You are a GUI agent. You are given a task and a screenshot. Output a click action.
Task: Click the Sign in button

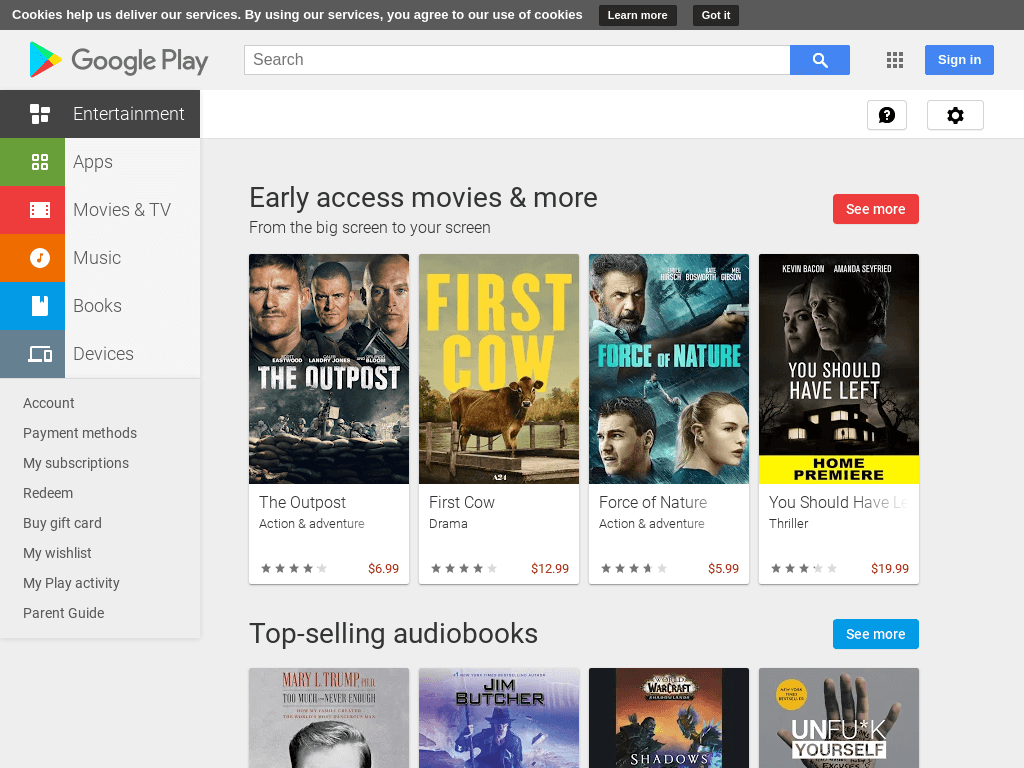959,60
